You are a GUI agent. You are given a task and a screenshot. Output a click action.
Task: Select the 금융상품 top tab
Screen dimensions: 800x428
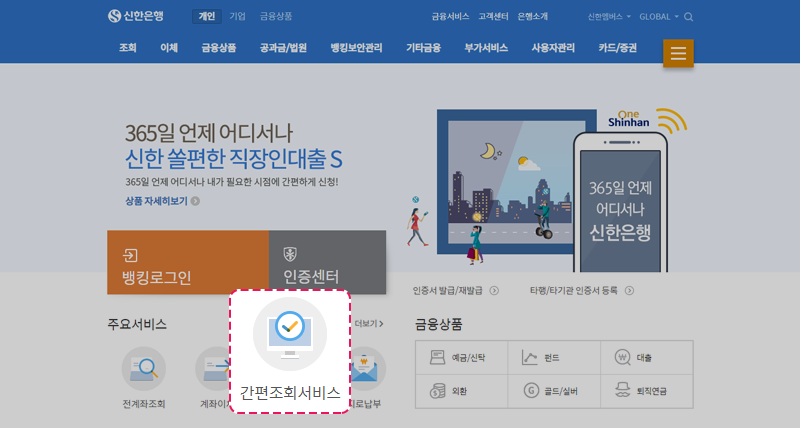pos(276,16)
